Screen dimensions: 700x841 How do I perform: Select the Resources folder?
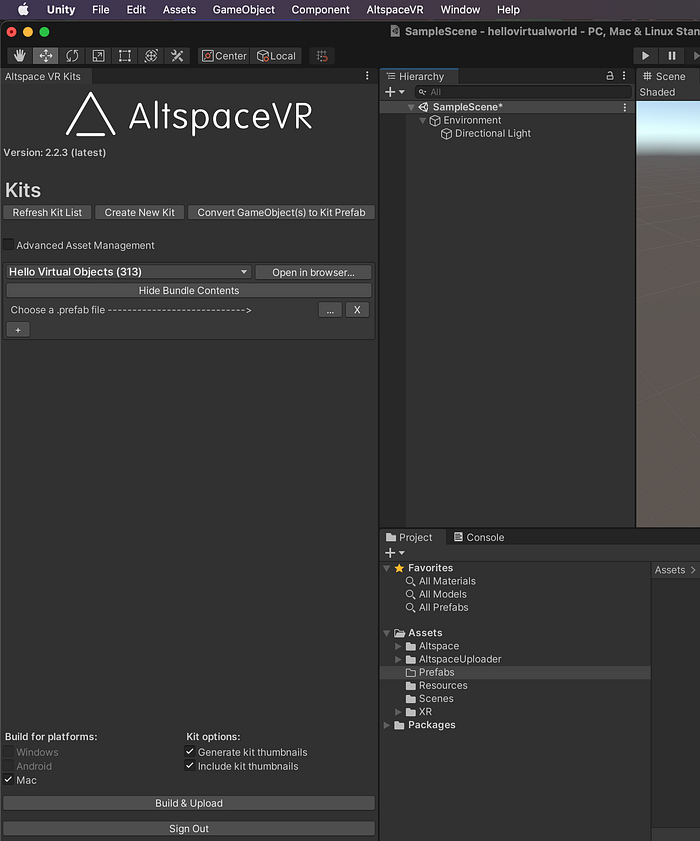coord(443,685)
